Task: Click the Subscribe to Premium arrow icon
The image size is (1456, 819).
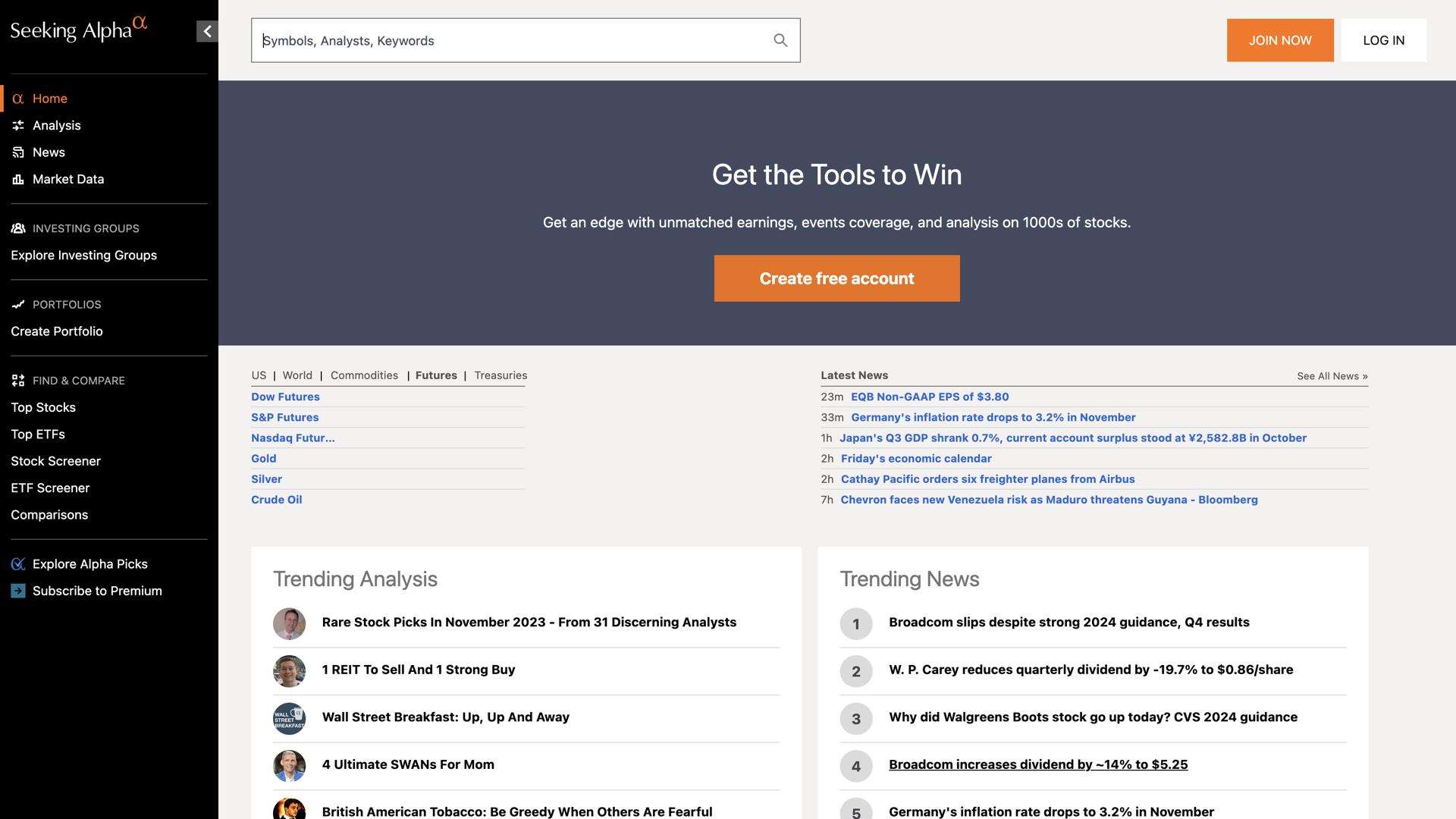Action: click(x=18, y=591)
